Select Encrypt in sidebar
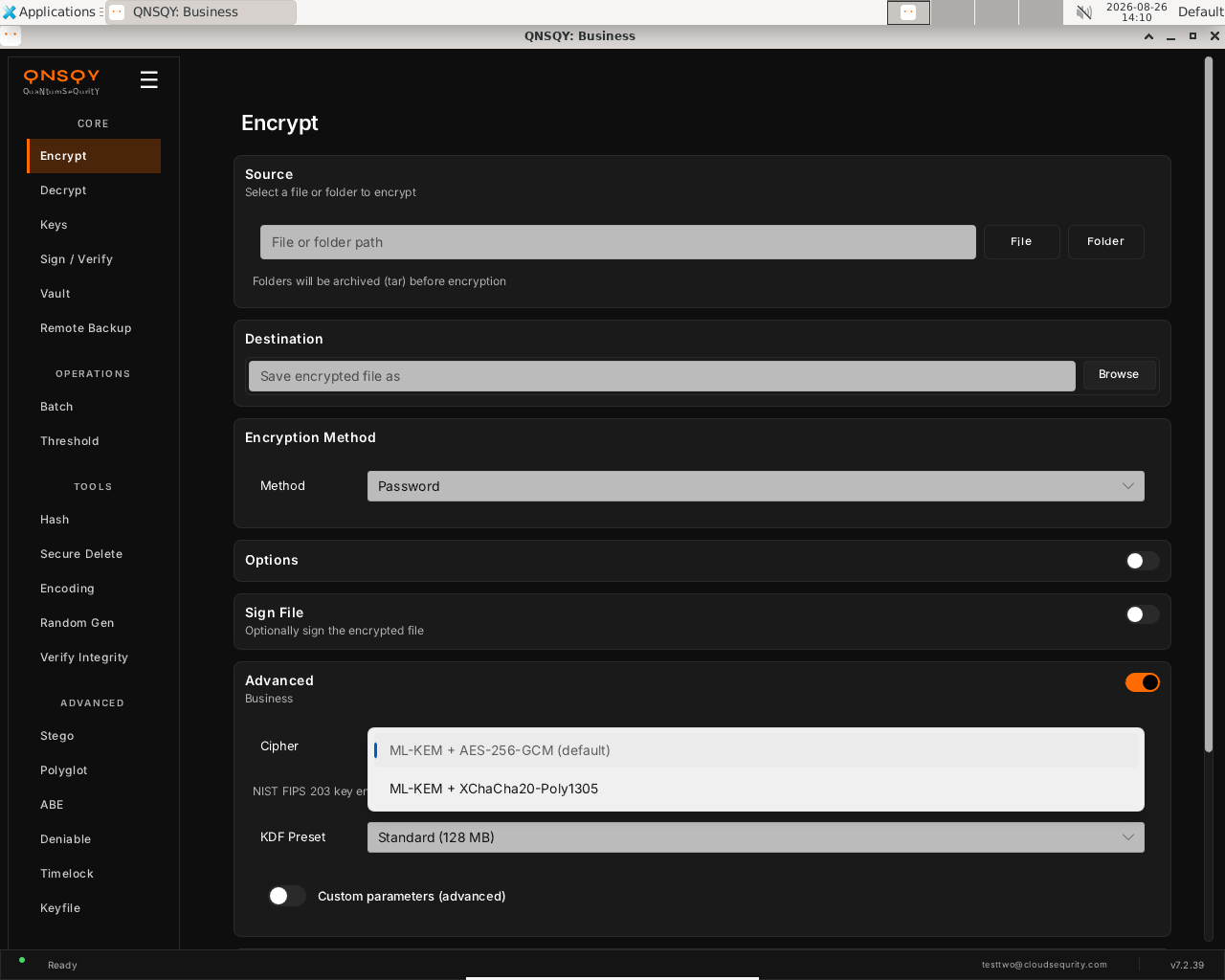1225x980 pixels. [94, 156]
